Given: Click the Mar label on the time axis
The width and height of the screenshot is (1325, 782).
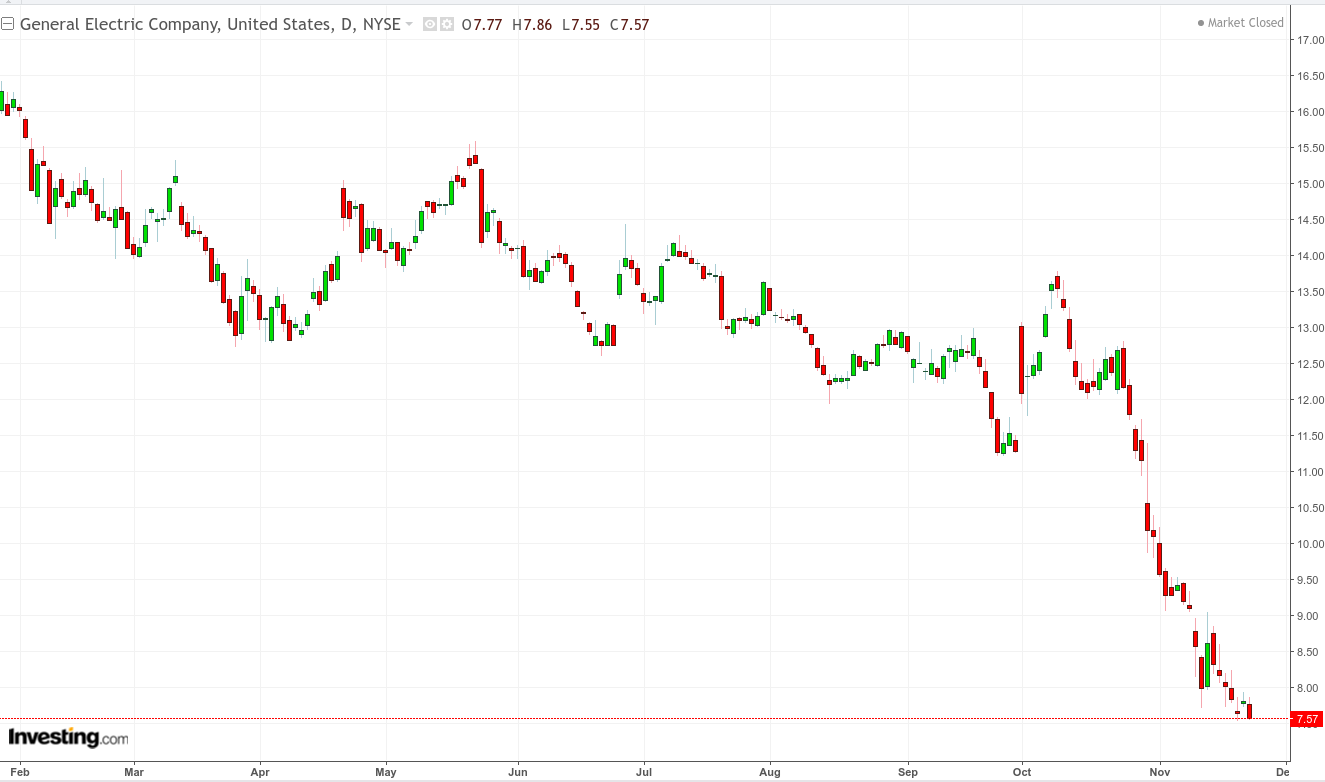Looking at the screenshot, I should click(135, 772).
